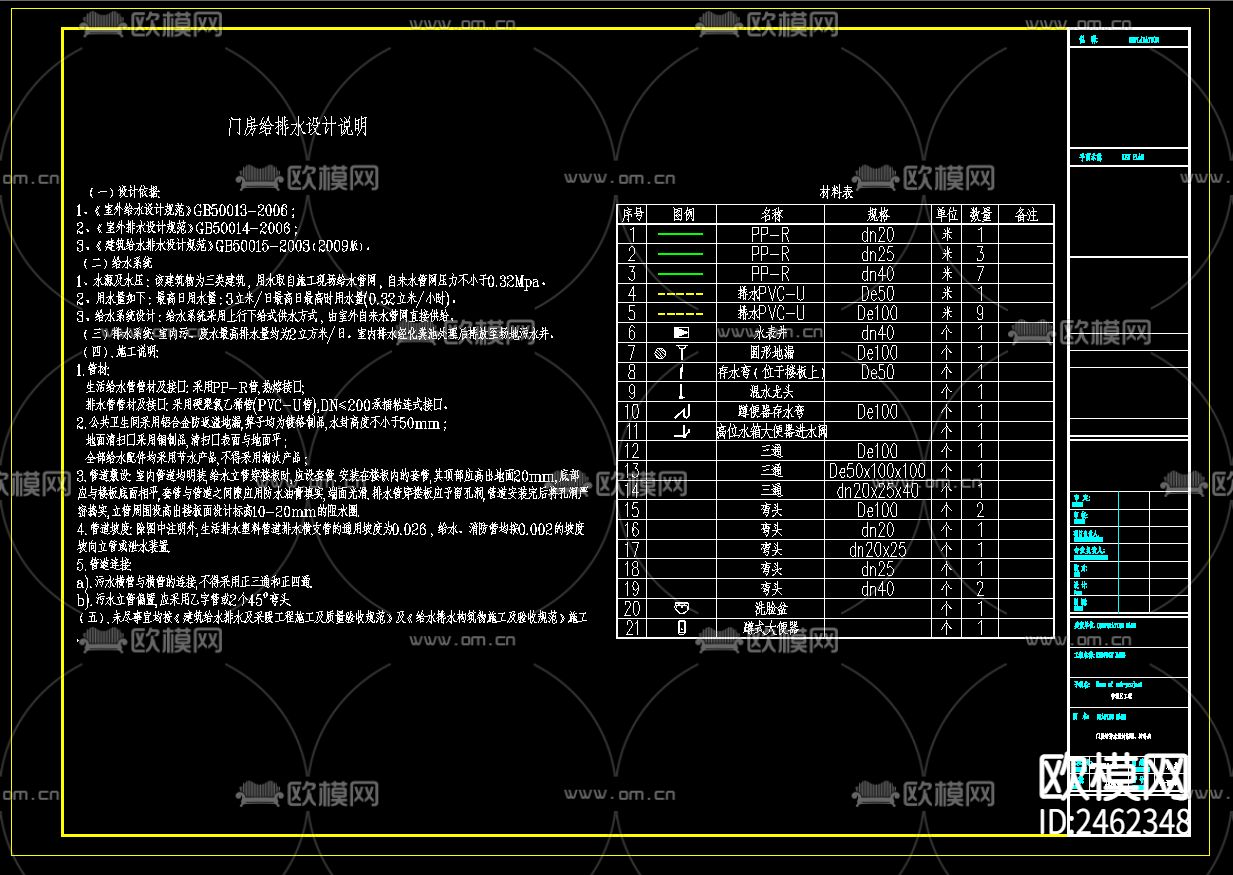Select the 水表井 name cell
Screen dimensions: 1233x875
coord(771,332)
